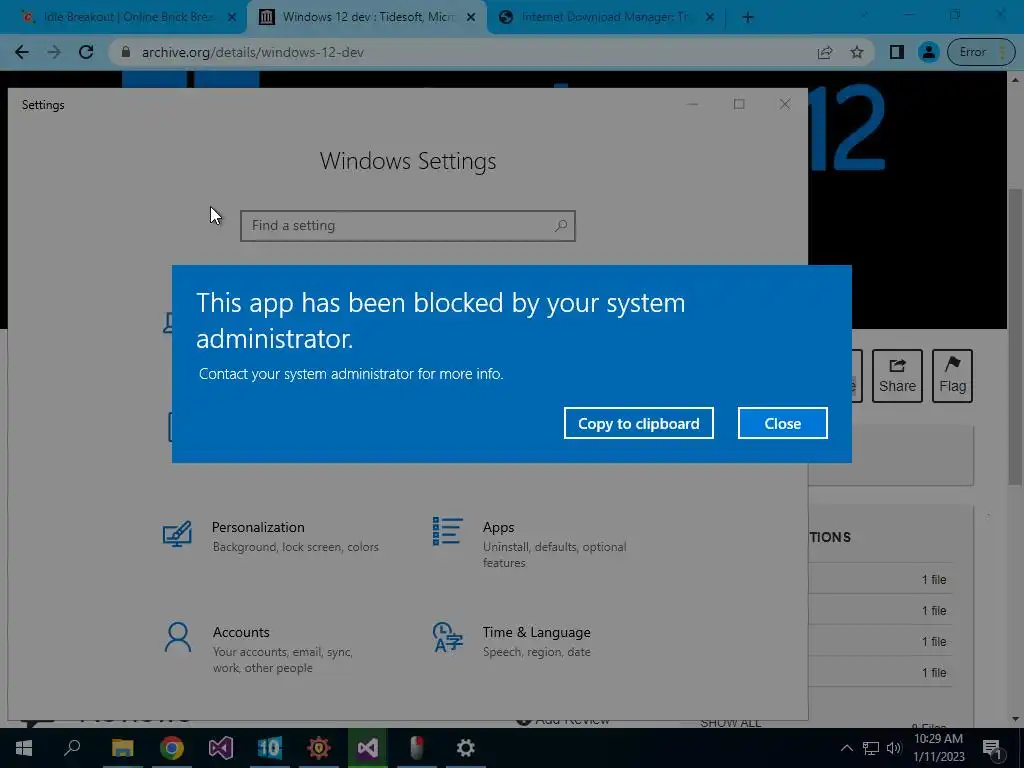Click the Share button on the archive page
Viewport: 1024px width, 768px height.
point(897,376)
